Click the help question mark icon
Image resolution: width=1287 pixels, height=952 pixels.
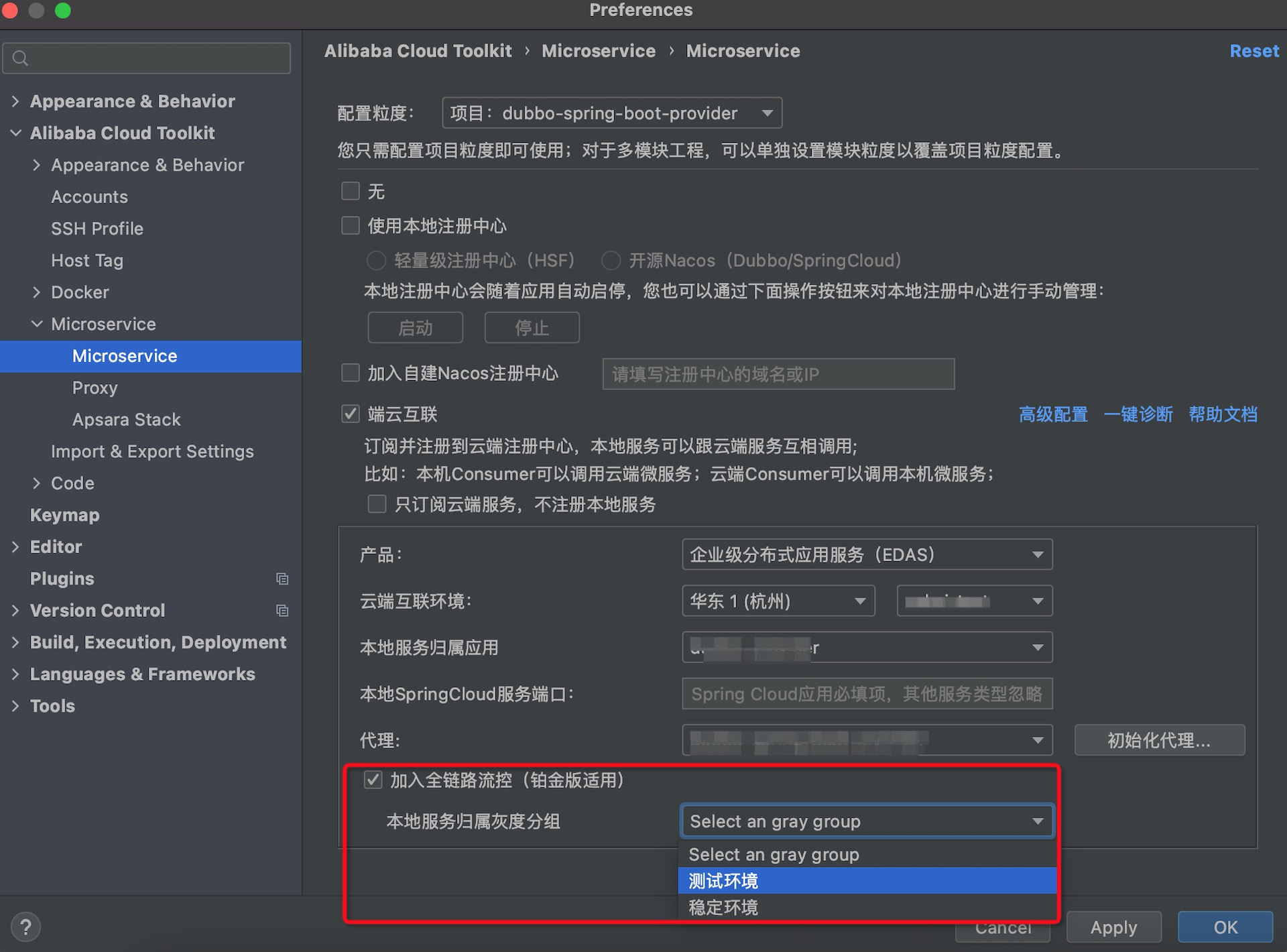pos(25,927)
